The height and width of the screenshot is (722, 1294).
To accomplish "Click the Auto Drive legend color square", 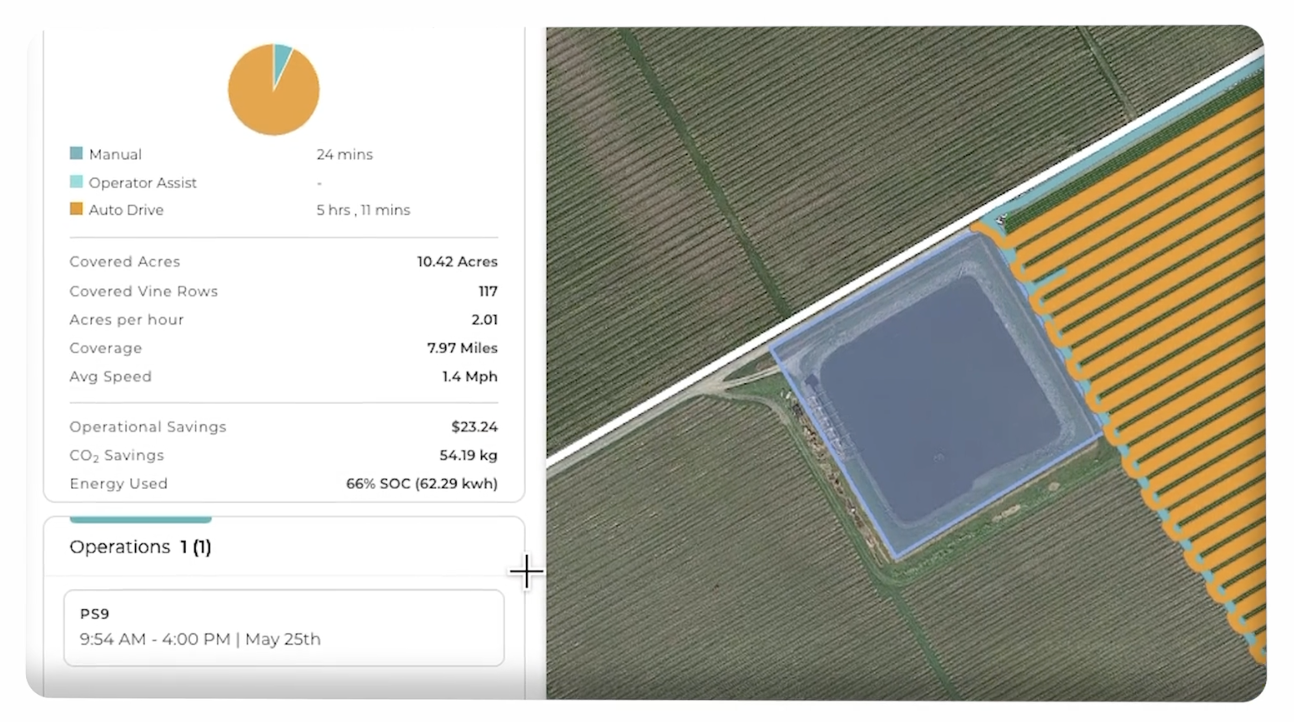I will [x=74, y=209].
